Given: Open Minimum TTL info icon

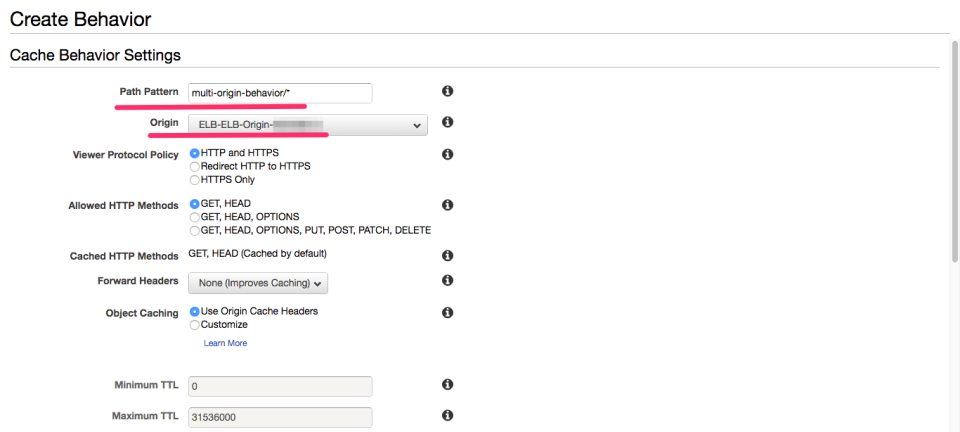Looking at the screenshot, I should (x=447, y=385).
